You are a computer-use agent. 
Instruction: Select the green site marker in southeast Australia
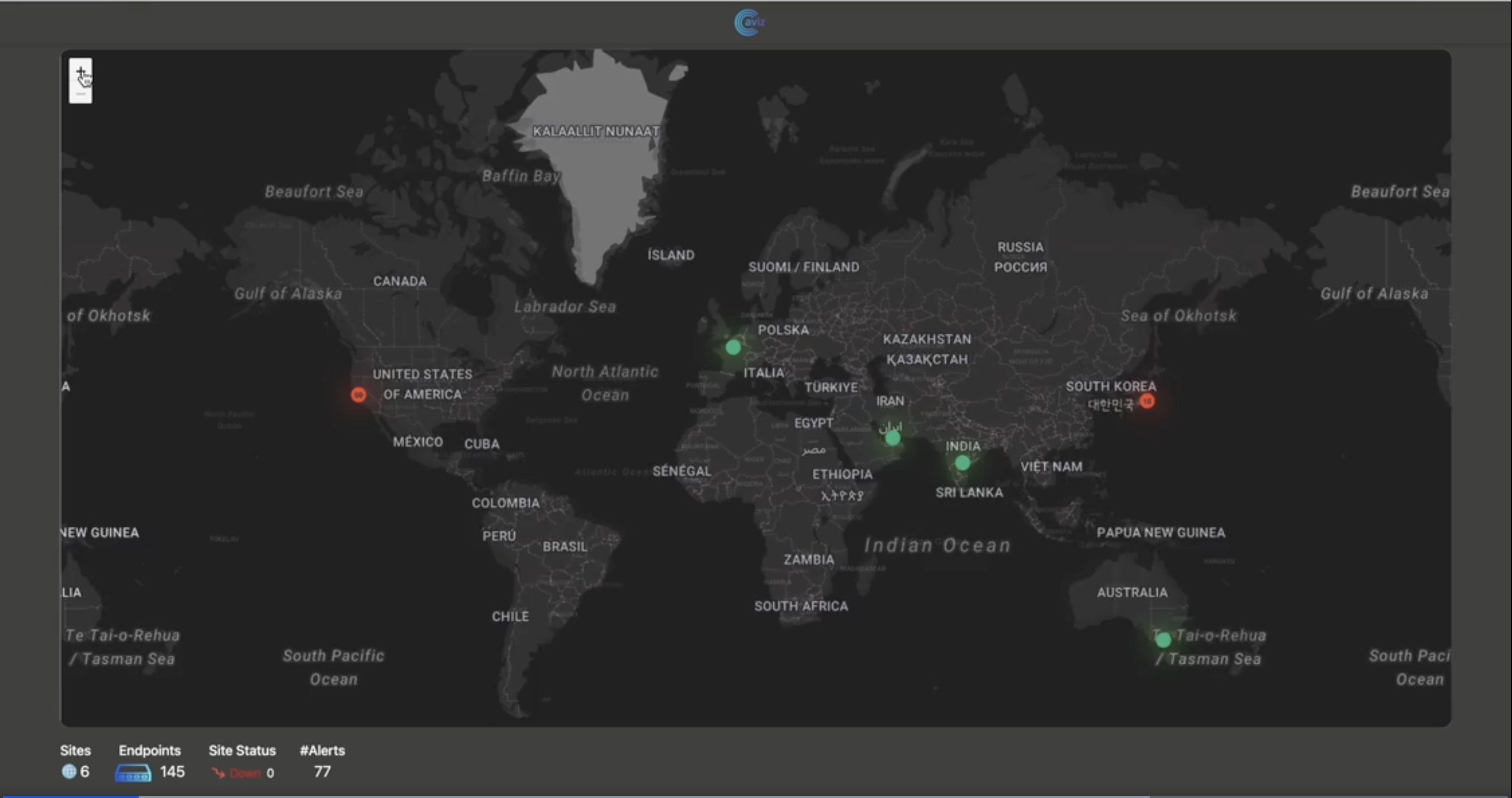[x=1163, y=640]
